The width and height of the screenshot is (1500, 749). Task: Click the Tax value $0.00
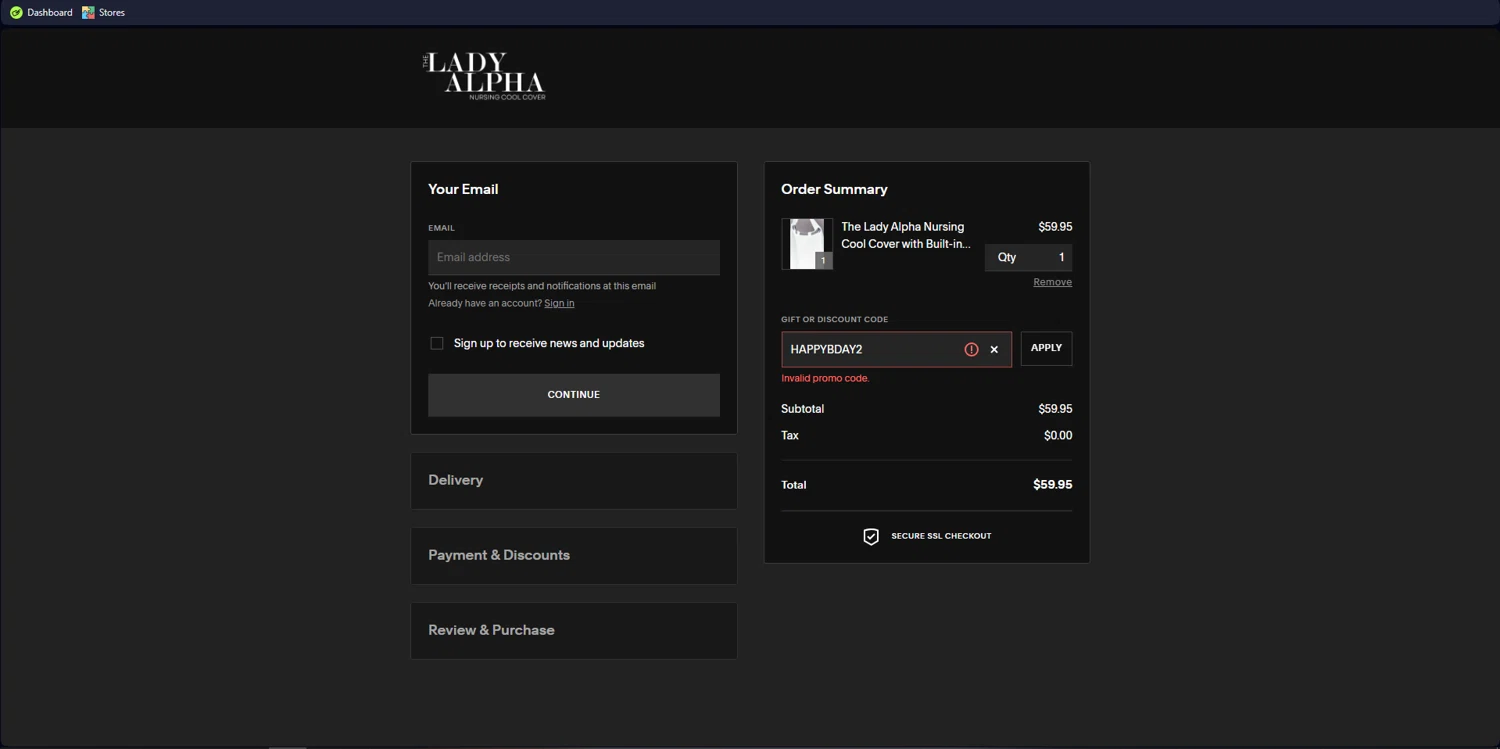point(1058,436)
